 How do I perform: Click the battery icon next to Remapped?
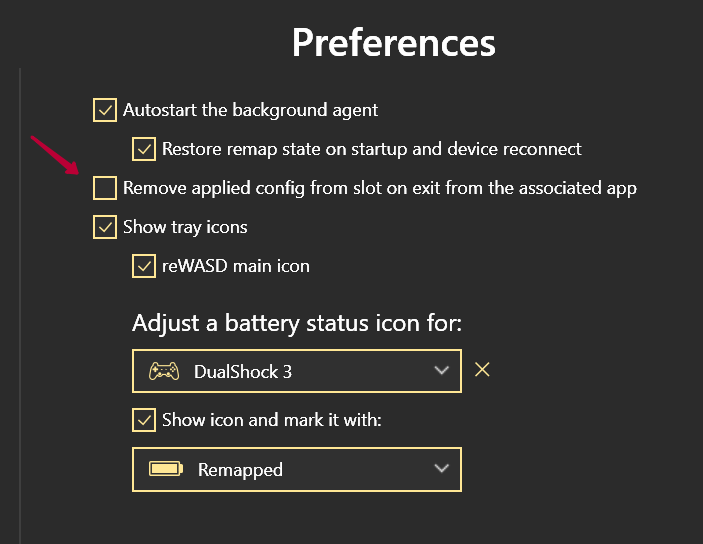tap(166, 469)
